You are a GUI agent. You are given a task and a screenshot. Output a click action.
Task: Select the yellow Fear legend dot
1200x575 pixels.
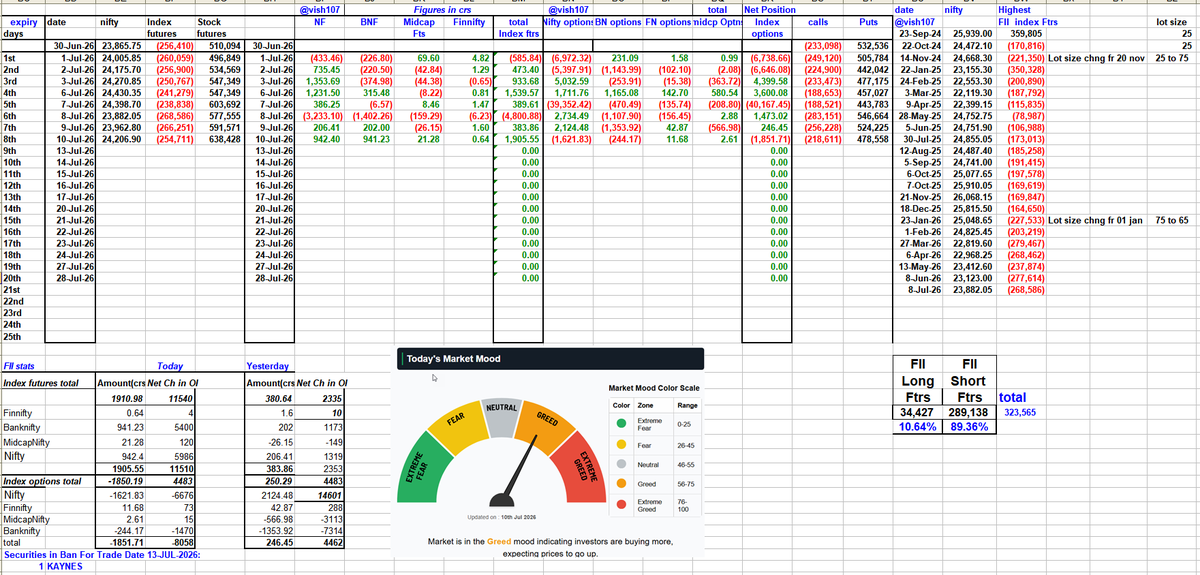pyautogui.click(x=620, y=446)
